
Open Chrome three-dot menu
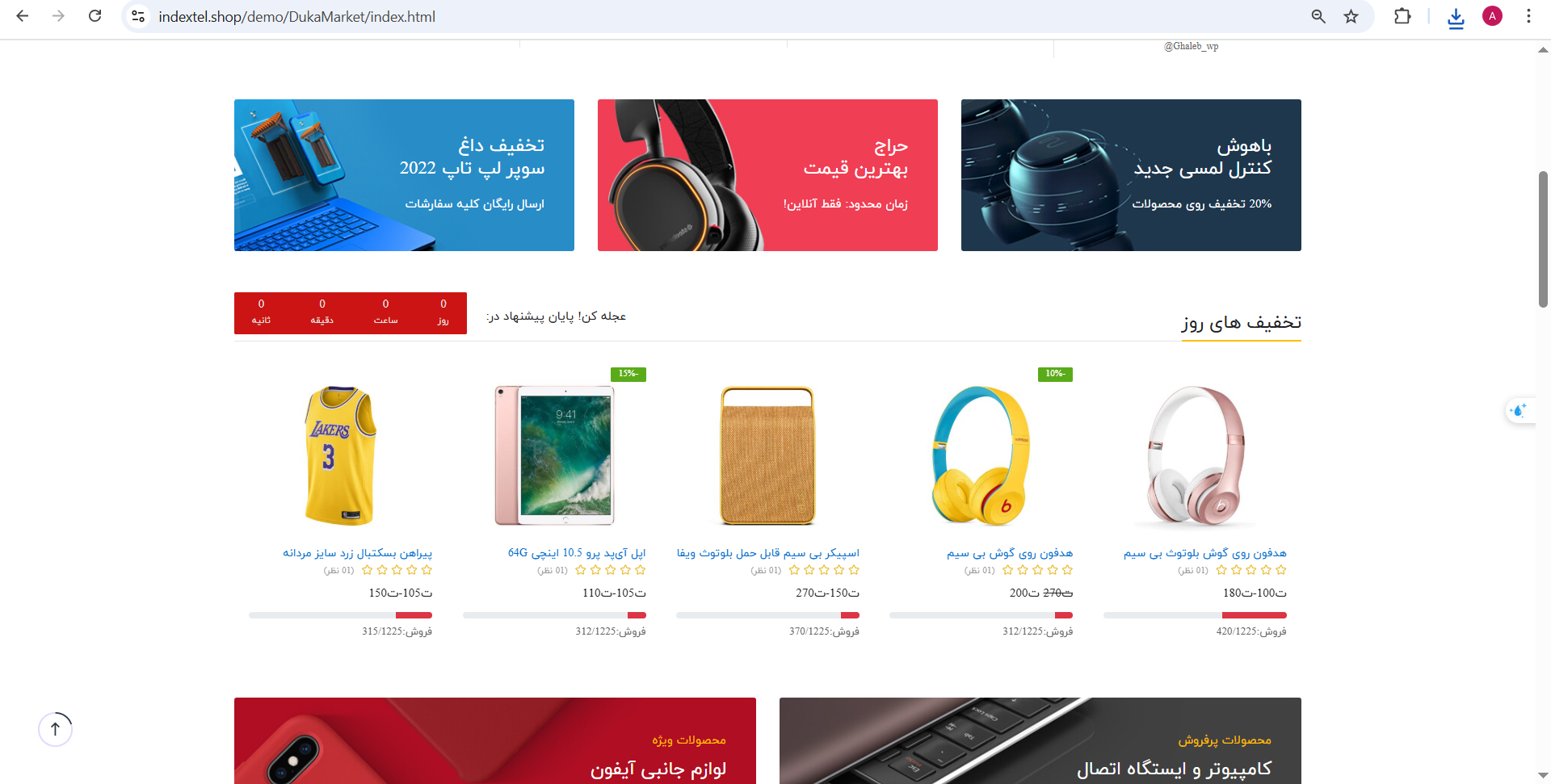click(1528, 16)
